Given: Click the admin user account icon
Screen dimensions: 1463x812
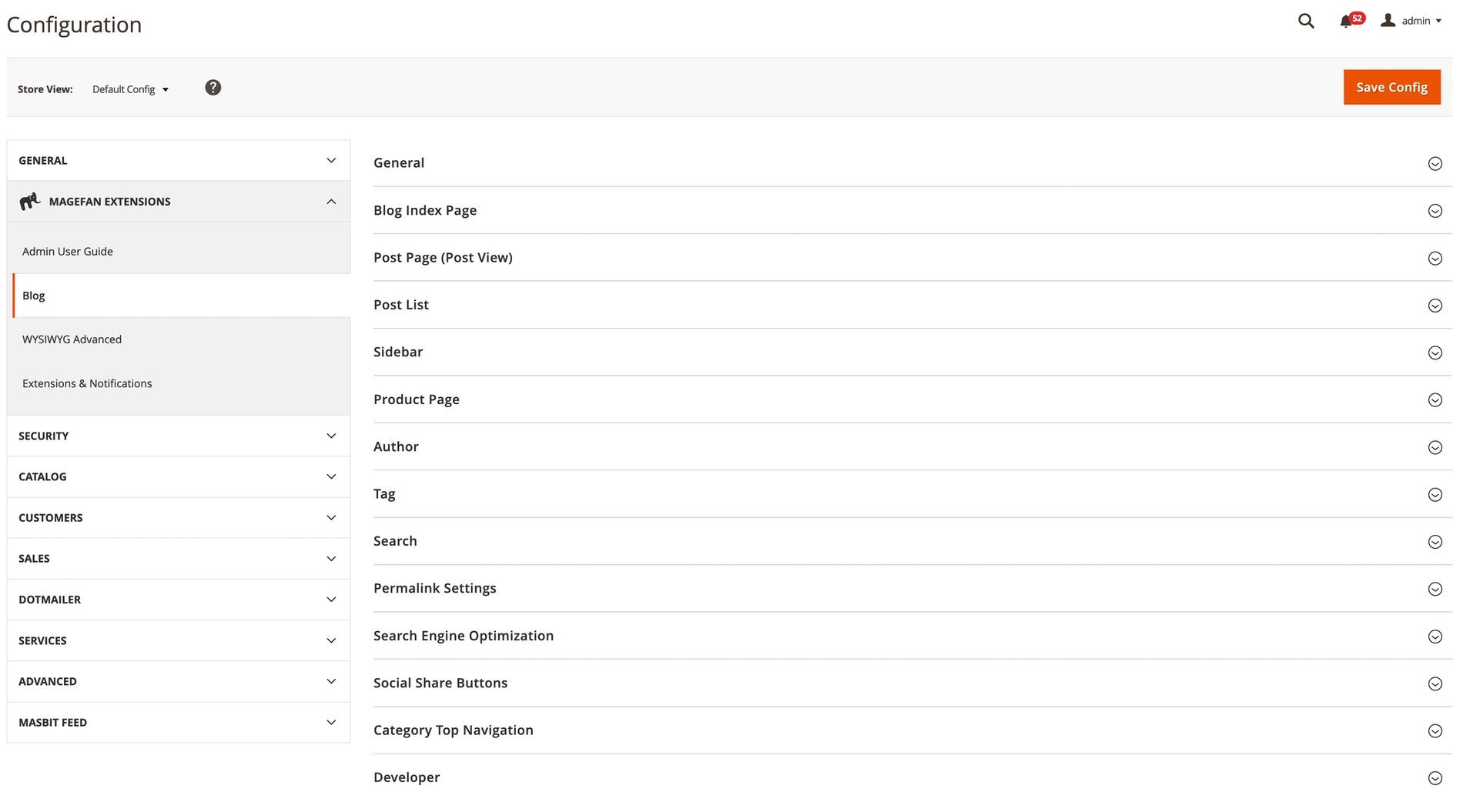Looking at the screenshot, I should click(1388, 21).
